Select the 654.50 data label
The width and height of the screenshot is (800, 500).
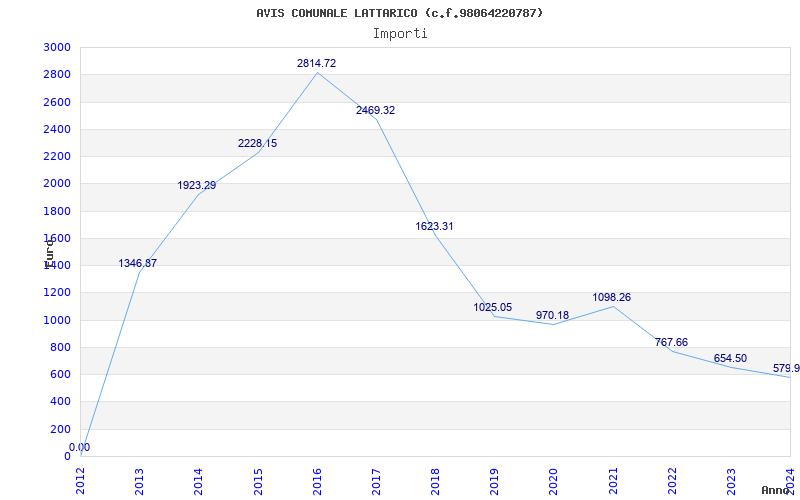pos(730,358)
